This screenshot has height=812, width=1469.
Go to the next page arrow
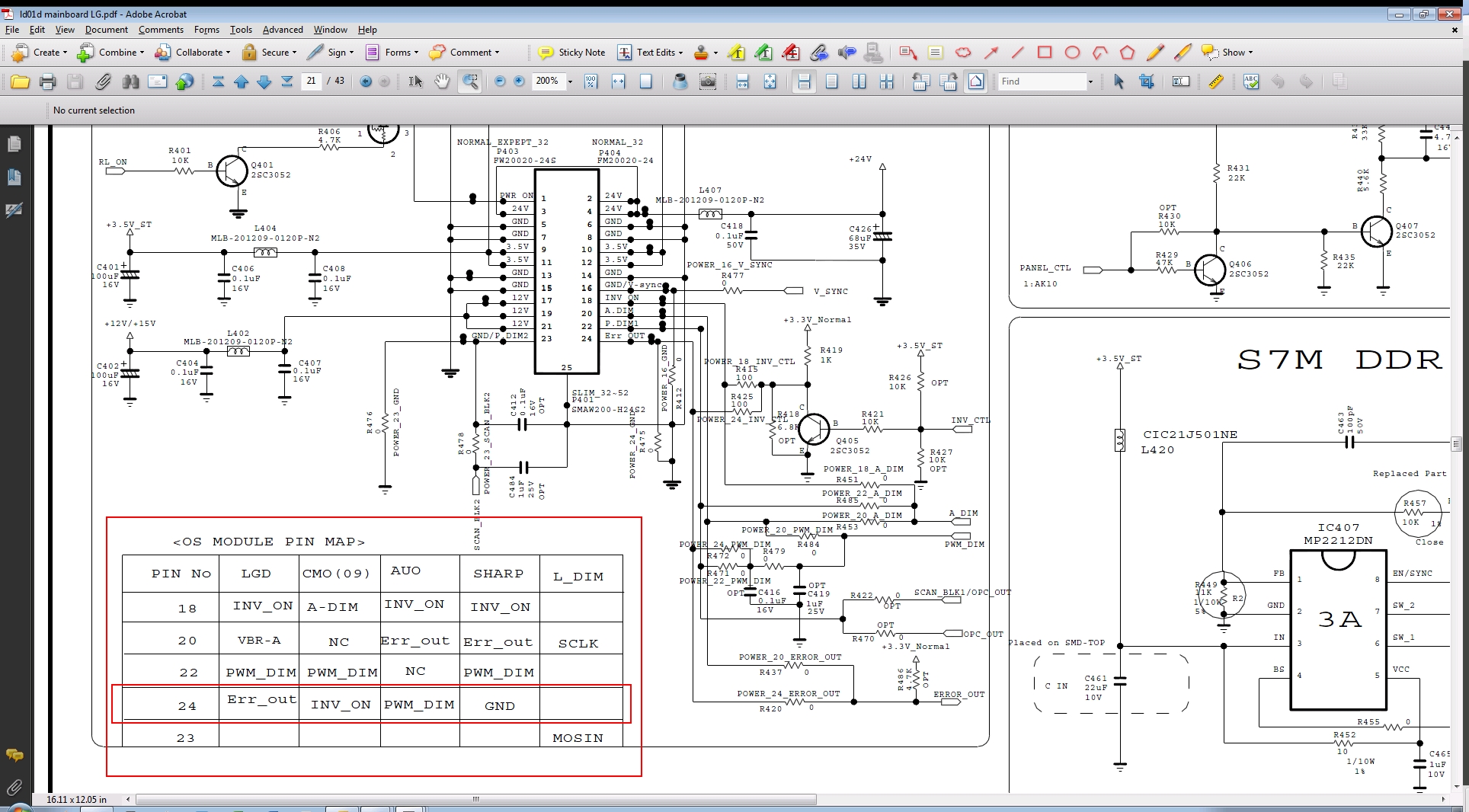(x=264, y=82)
